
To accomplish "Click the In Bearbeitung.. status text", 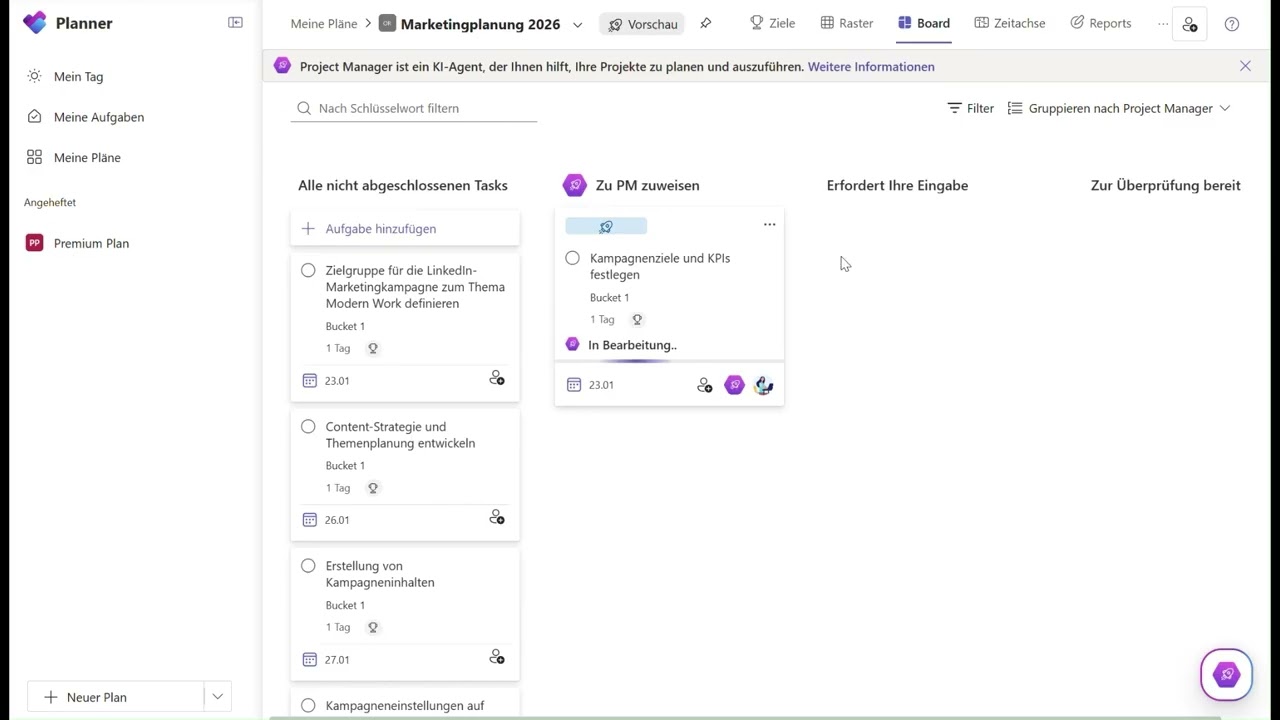I will tap(632, 345).
